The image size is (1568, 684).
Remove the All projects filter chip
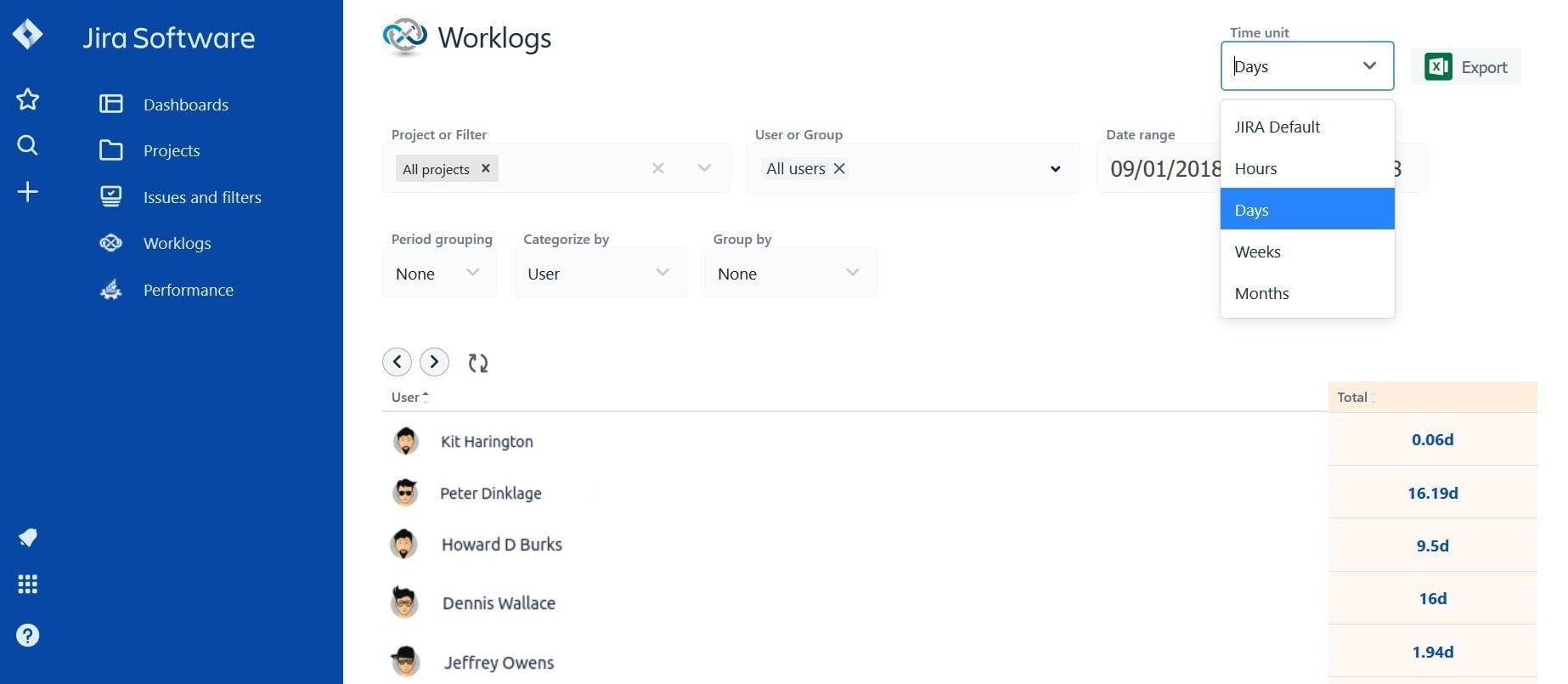[x=486, y=168]
